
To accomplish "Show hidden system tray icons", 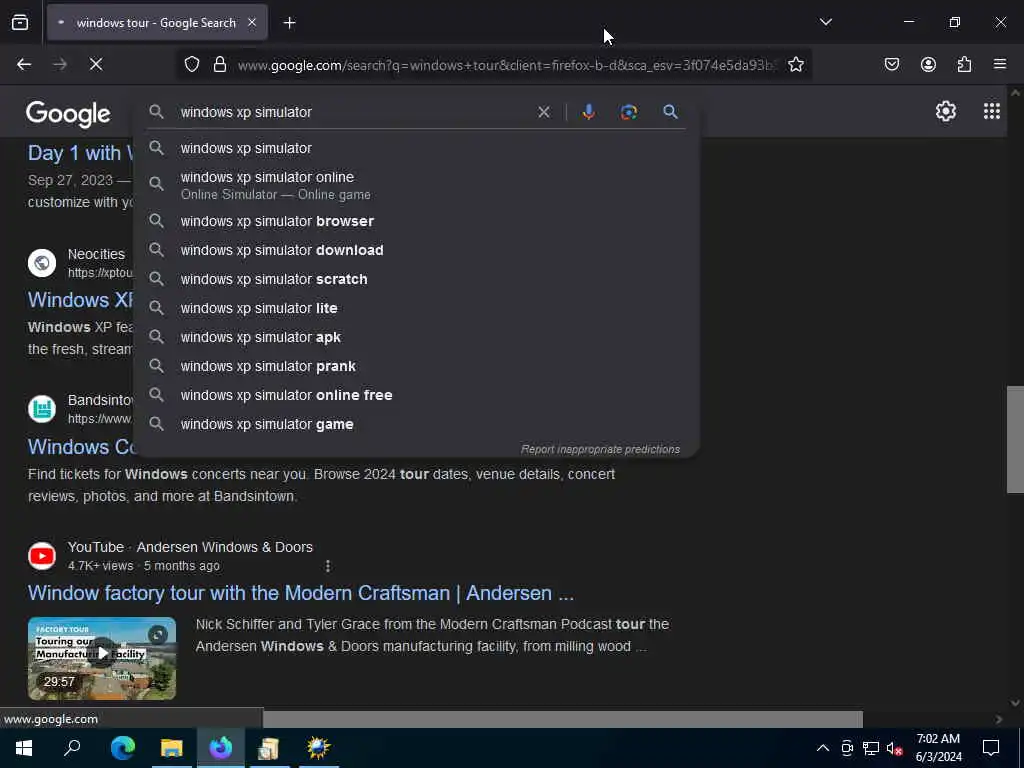I will (823, 748).
